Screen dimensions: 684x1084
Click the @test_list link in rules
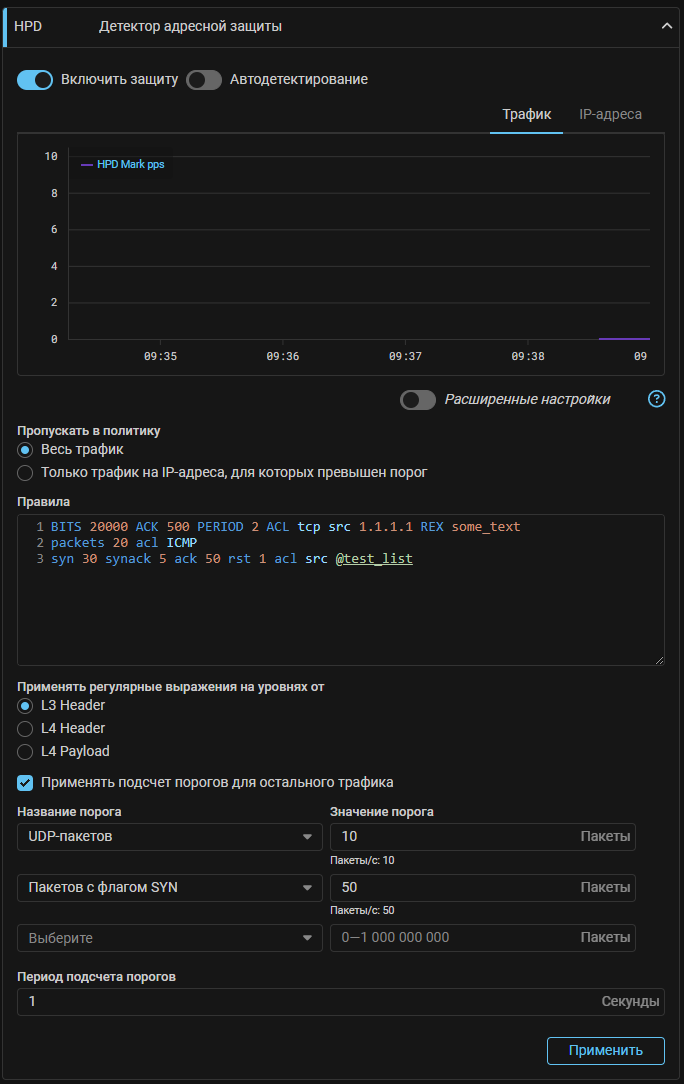coord(374,559)
